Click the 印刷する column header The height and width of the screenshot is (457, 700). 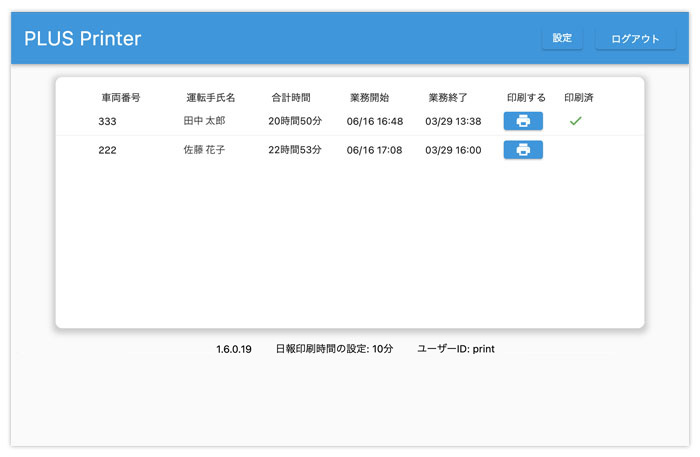[526, 98]
